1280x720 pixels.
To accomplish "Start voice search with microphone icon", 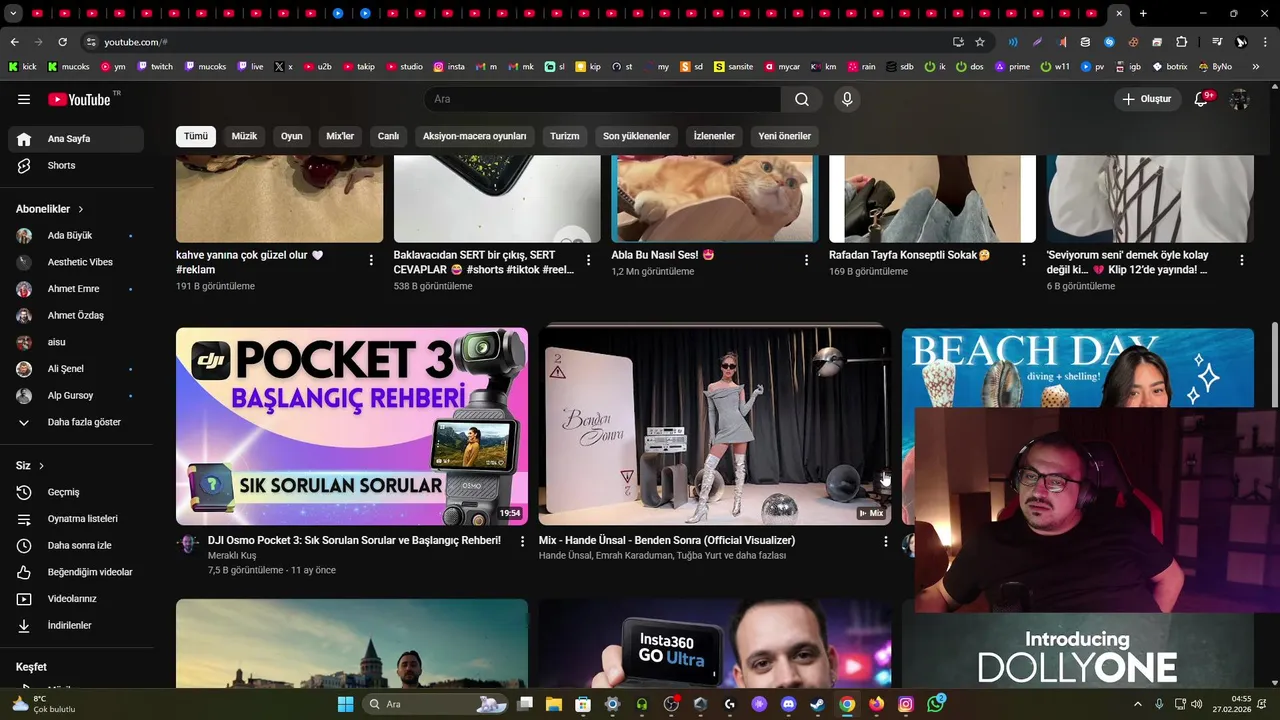I will tap(847, 99).
